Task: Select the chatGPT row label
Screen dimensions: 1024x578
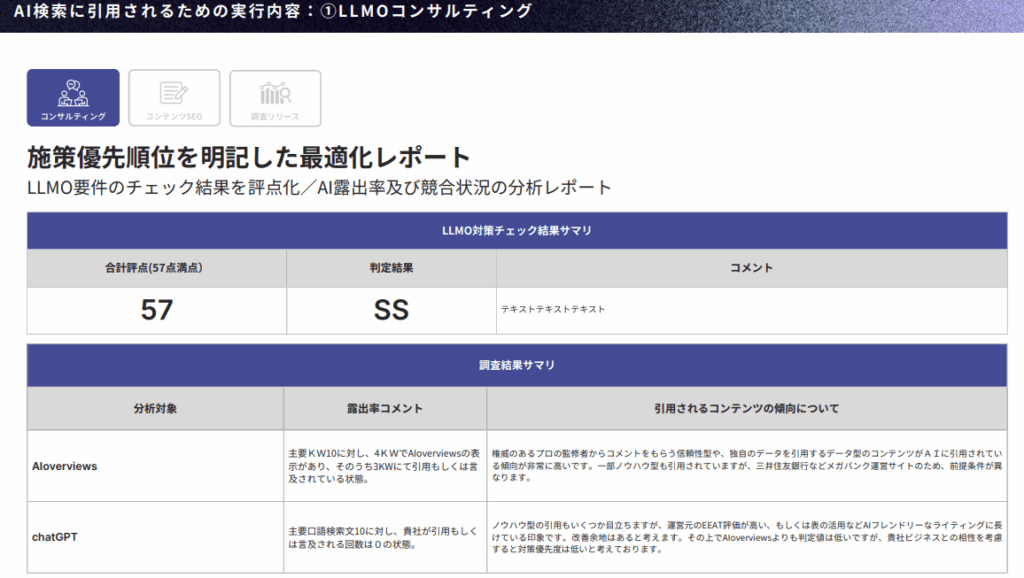Action: click(x=55, y=537)
